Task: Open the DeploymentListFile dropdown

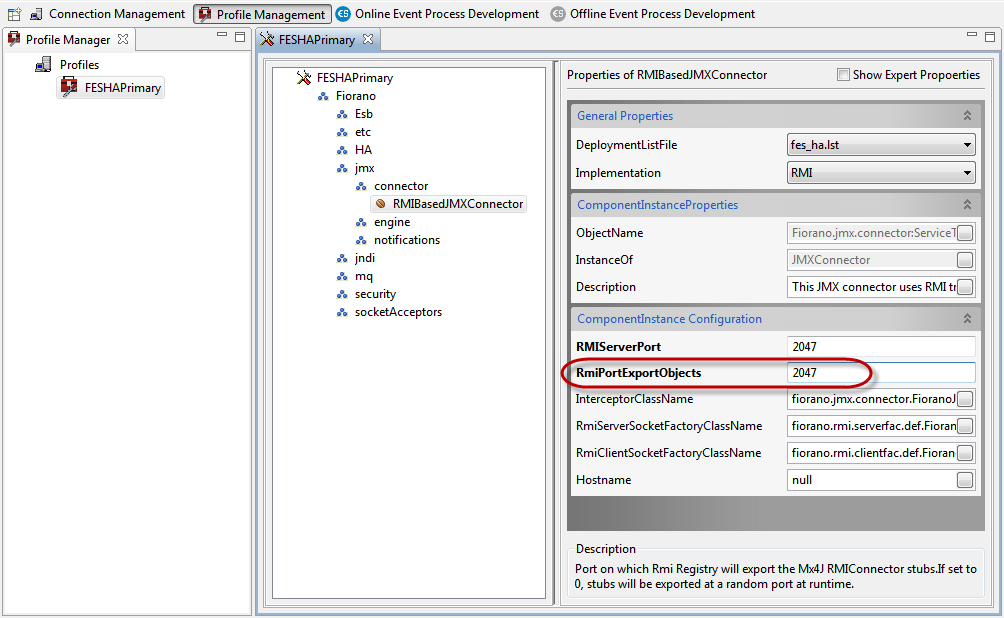Action: tap(880, 145)
